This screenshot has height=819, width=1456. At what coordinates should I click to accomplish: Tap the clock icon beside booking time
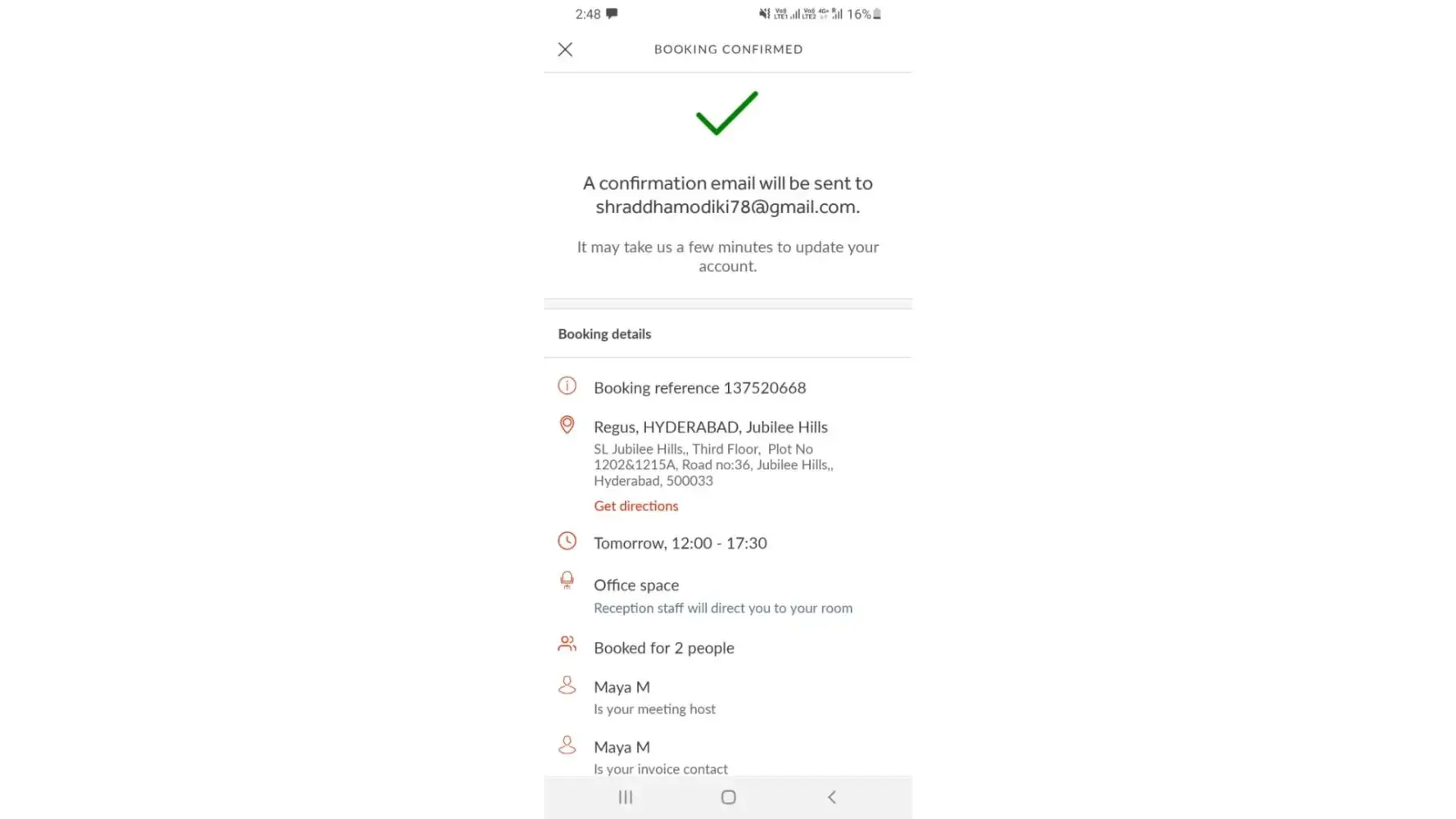point(567,541)
